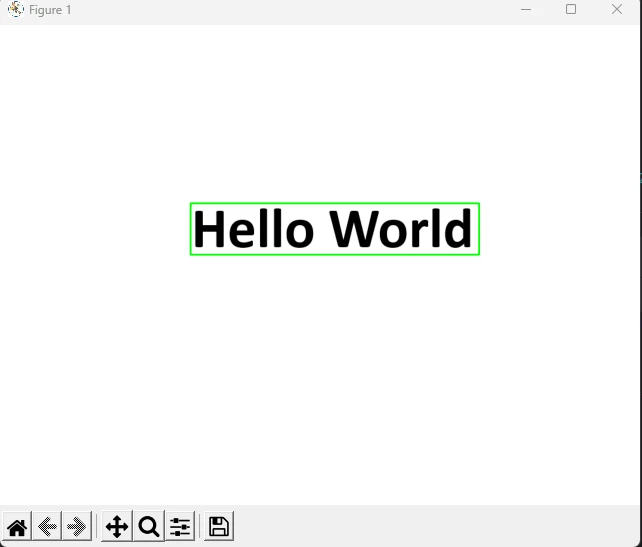Maximize the Figure 1 window
Screen dimensions: 642x547
tap(571, 10)
